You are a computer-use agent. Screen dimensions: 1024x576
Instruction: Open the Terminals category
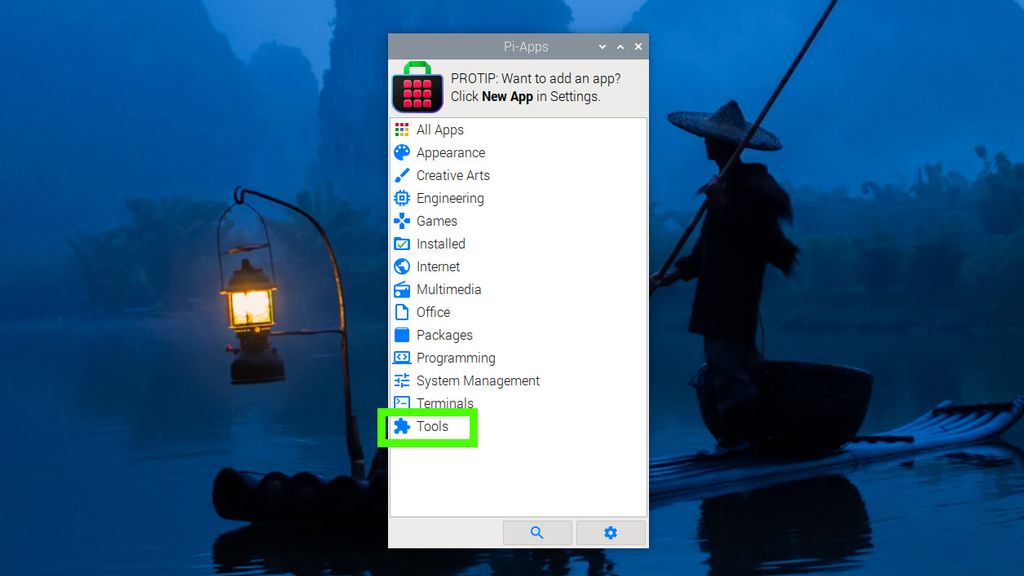point(442,403)
